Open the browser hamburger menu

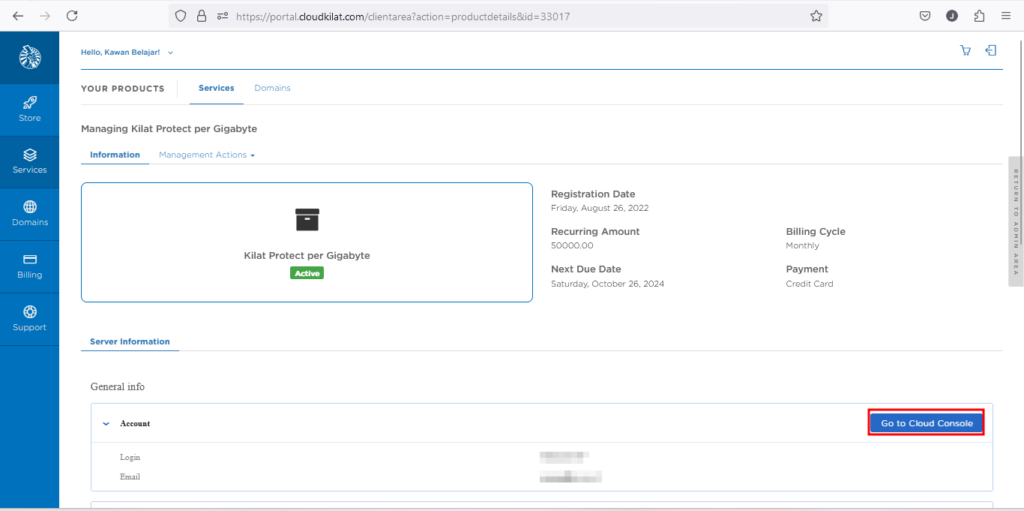1006,16
